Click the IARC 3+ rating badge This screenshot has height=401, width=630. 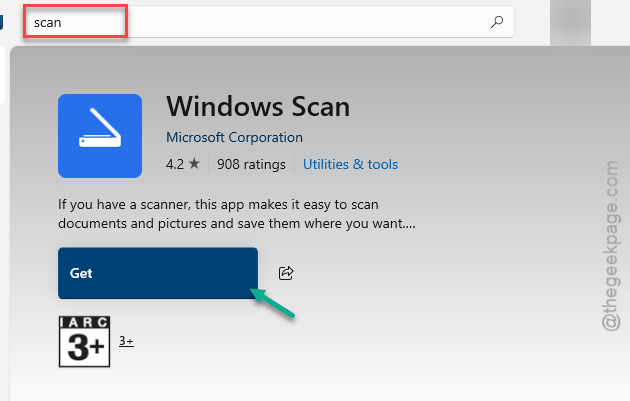84,342
